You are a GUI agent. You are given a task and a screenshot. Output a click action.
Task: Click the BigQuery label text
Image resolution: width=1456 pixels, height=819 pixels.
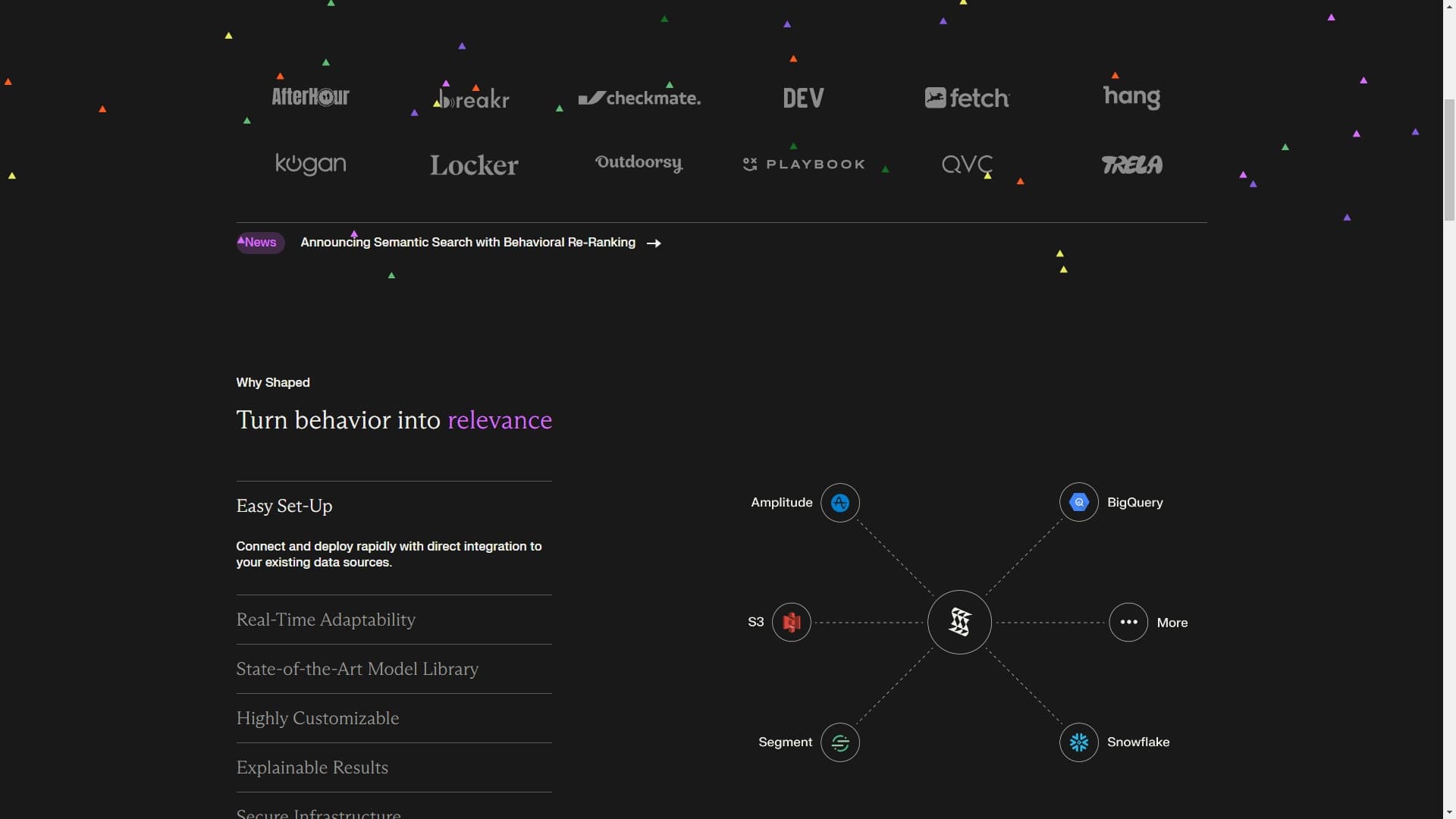(x=1134, y=503)
